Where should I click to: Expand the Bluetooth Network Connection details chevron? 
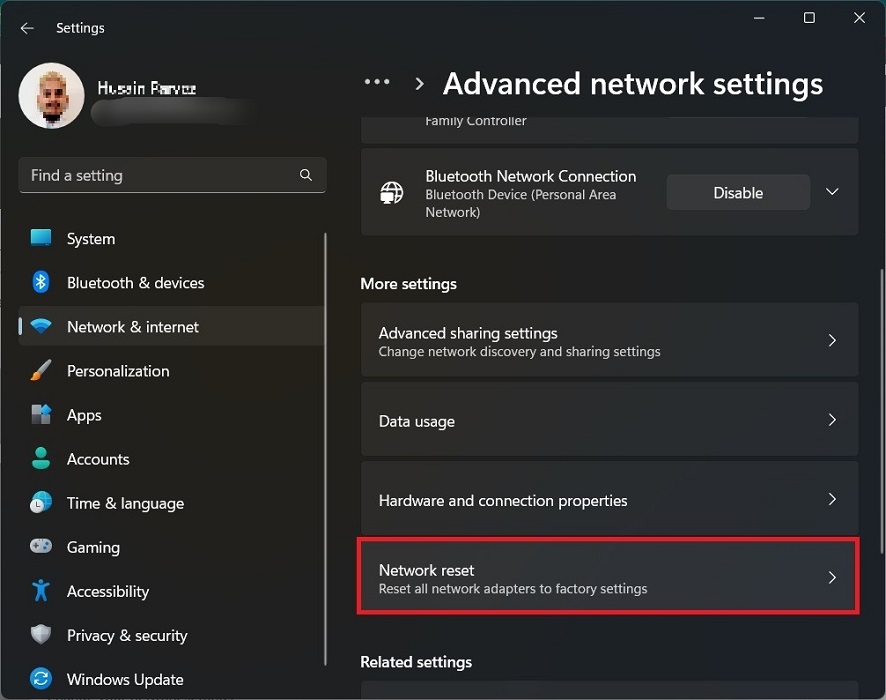(x=832, y=192)
